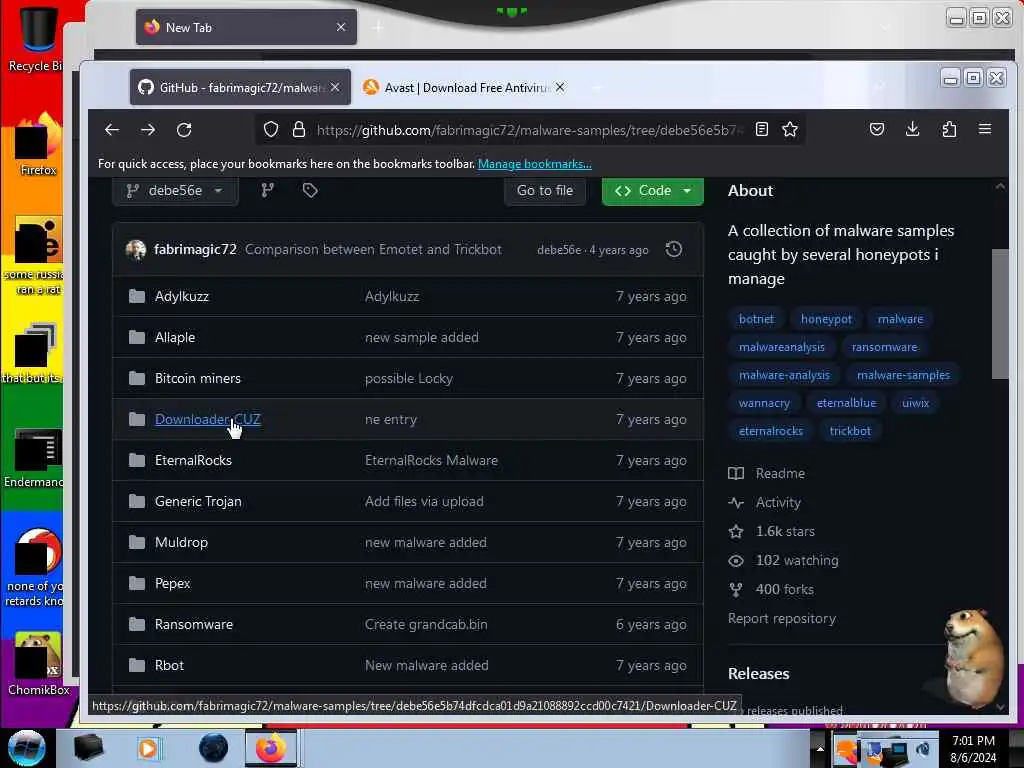The height and width of the screenshot is (768, 1024).
Task: Open media player taskbar icon
Action: click(x=148, y=748)
